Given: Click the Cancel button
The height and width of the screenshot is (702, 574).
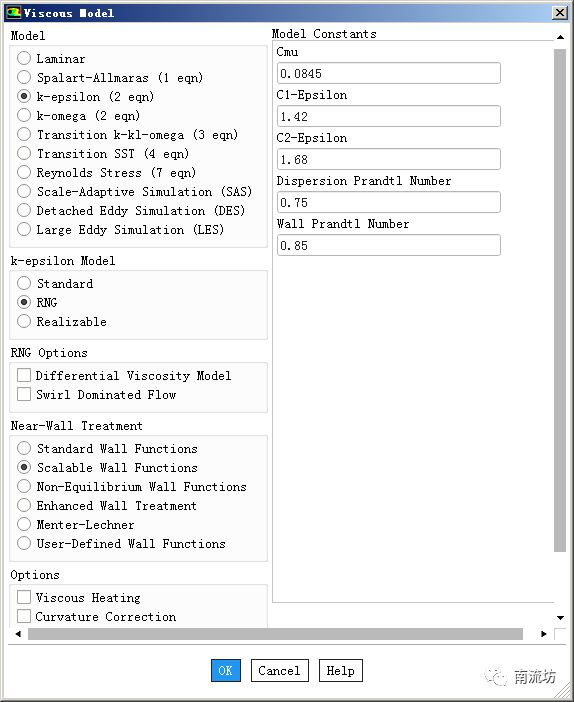Looking at the screenshot, I should (279, 670).
